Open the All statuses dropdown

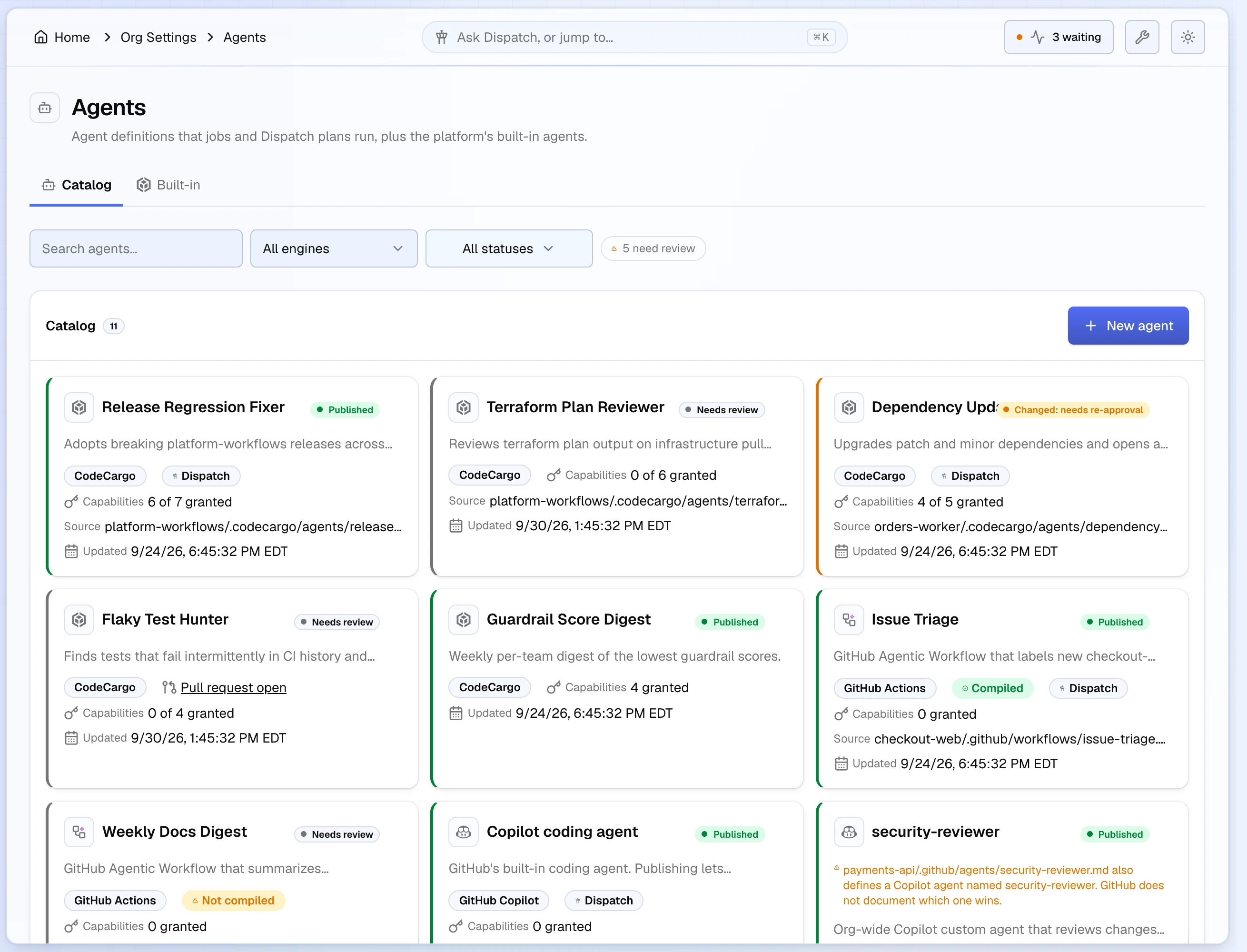(509, 249)
